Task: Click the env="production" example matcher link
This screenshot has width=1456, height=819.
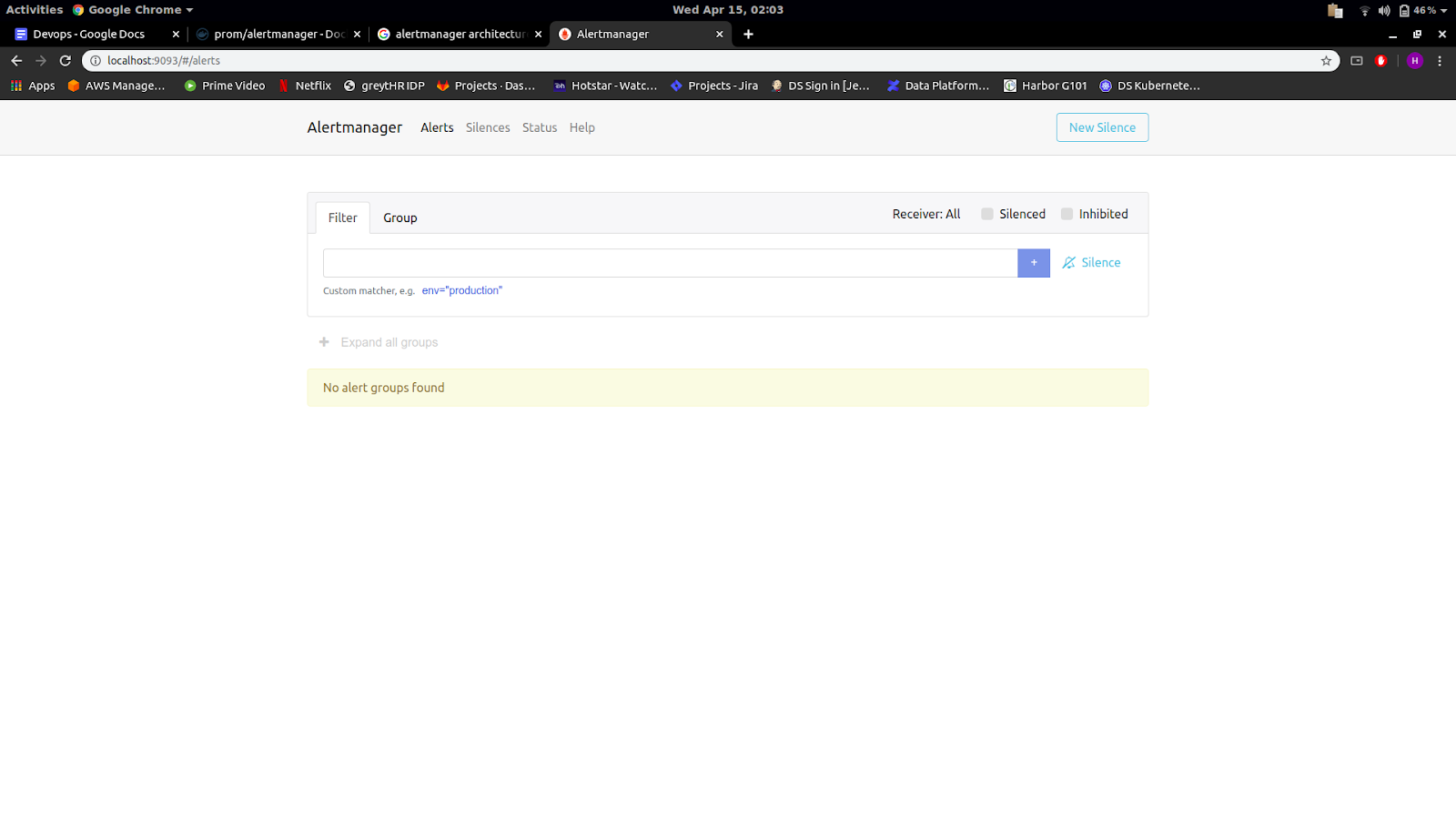Action: 461,291
